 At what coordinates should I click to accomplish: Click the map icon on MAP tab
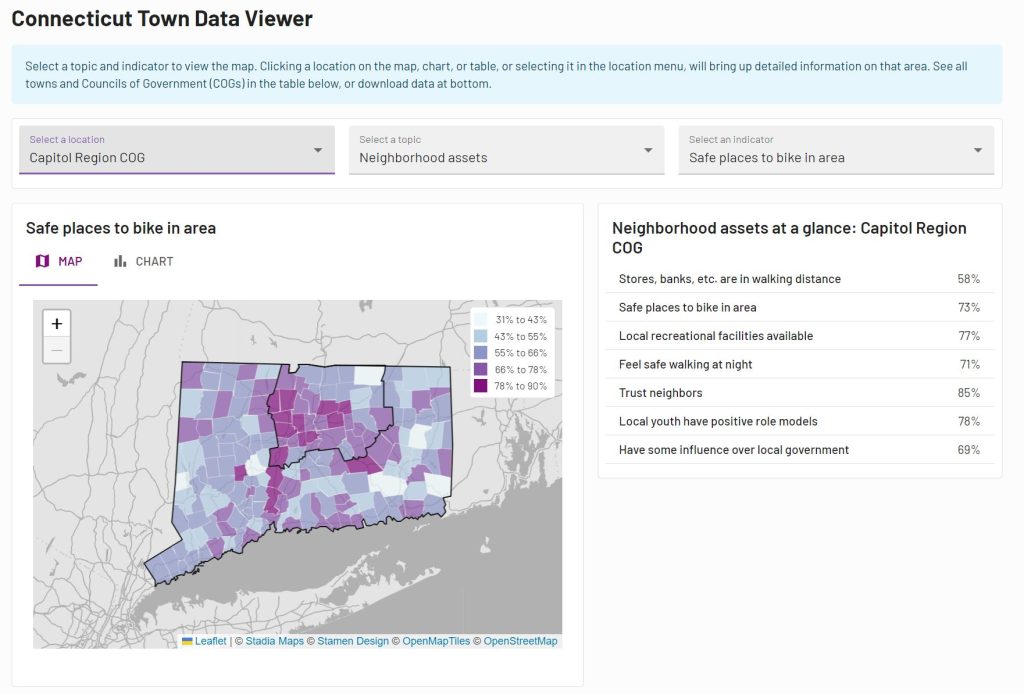coord(42,261)
